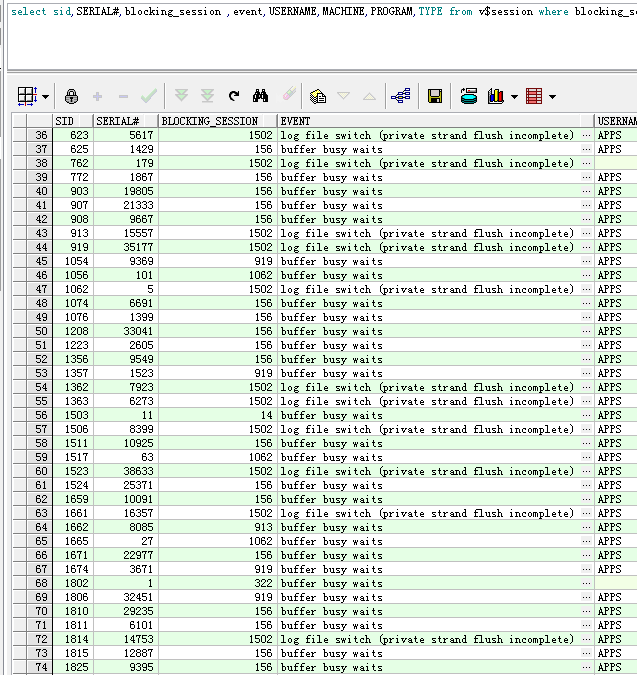This screenshot has width=637, height=675.
Task: Open the grid select mode dropdown arrow
Action: [x=46, y=98]
